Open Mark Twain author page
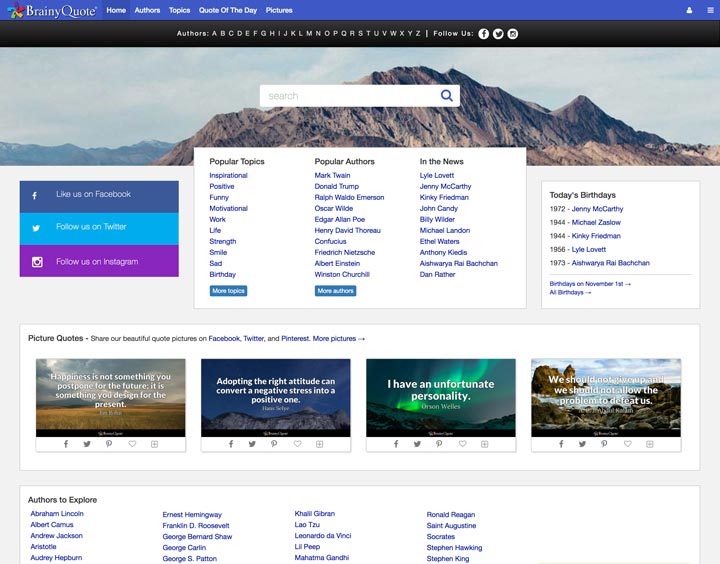The width and height of the screenshot is (720, 564). coord(332,175)
